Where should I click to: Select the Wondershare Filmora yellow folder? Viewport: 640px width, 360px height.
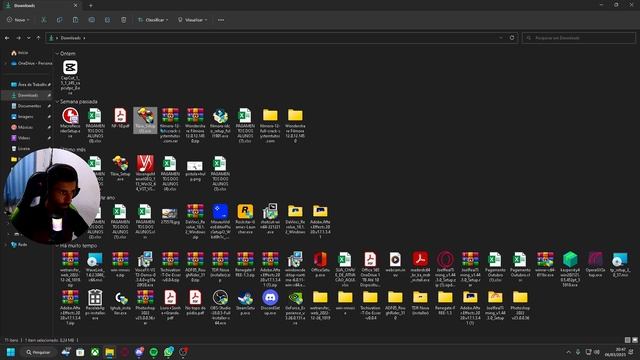pos(295,125)
